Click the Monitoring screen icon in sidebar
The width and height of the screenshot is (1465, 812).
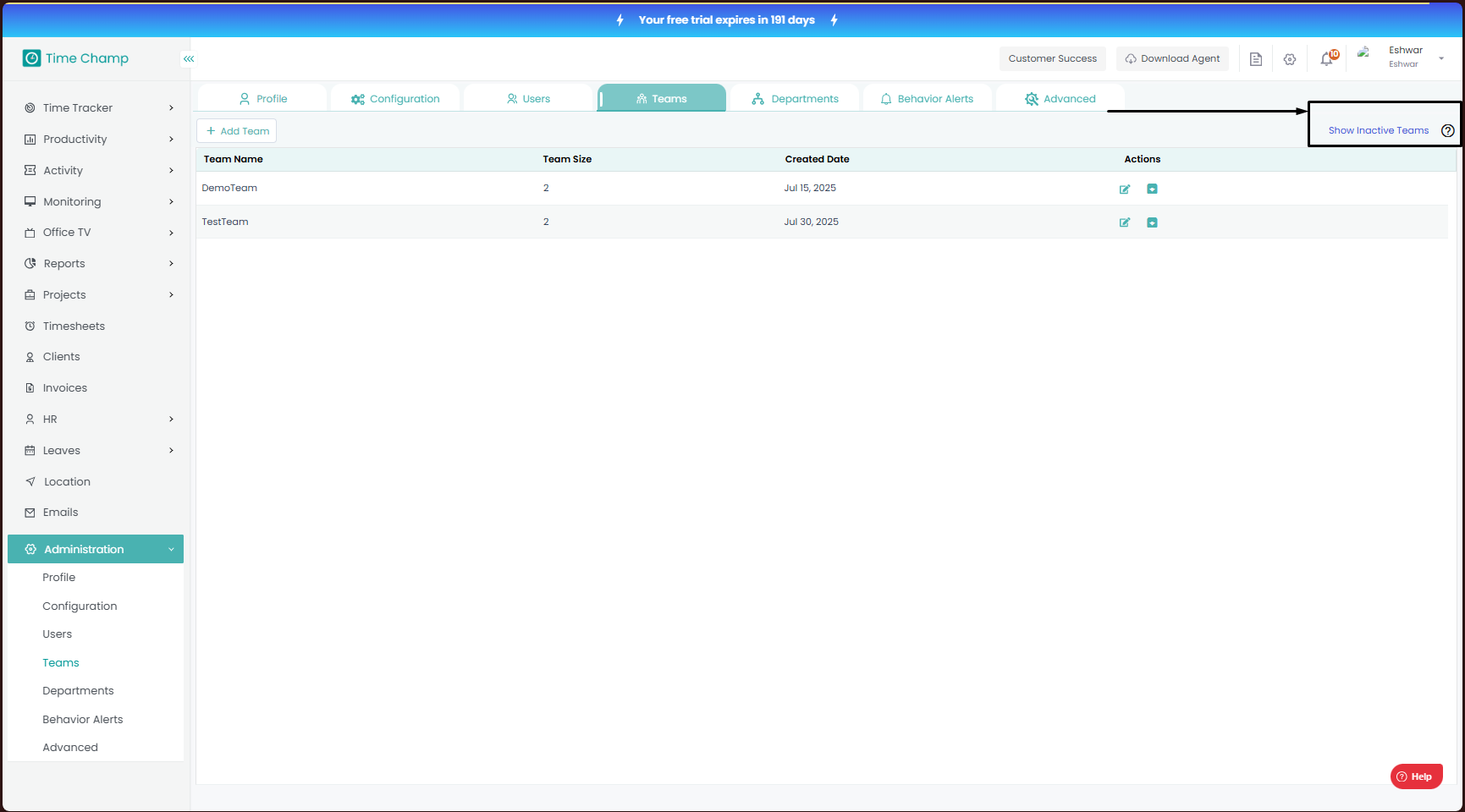click(x=30, y=202)
